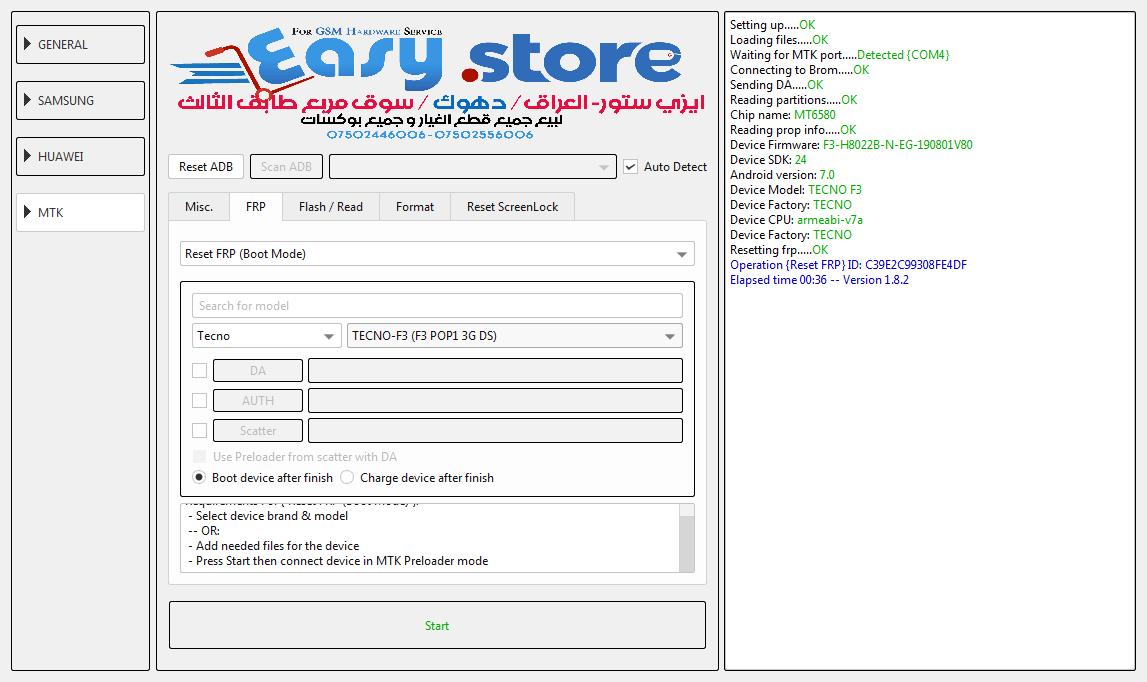Enable the Scatter file checkbox
1147x682 pixels.
(x=199, y=431)
